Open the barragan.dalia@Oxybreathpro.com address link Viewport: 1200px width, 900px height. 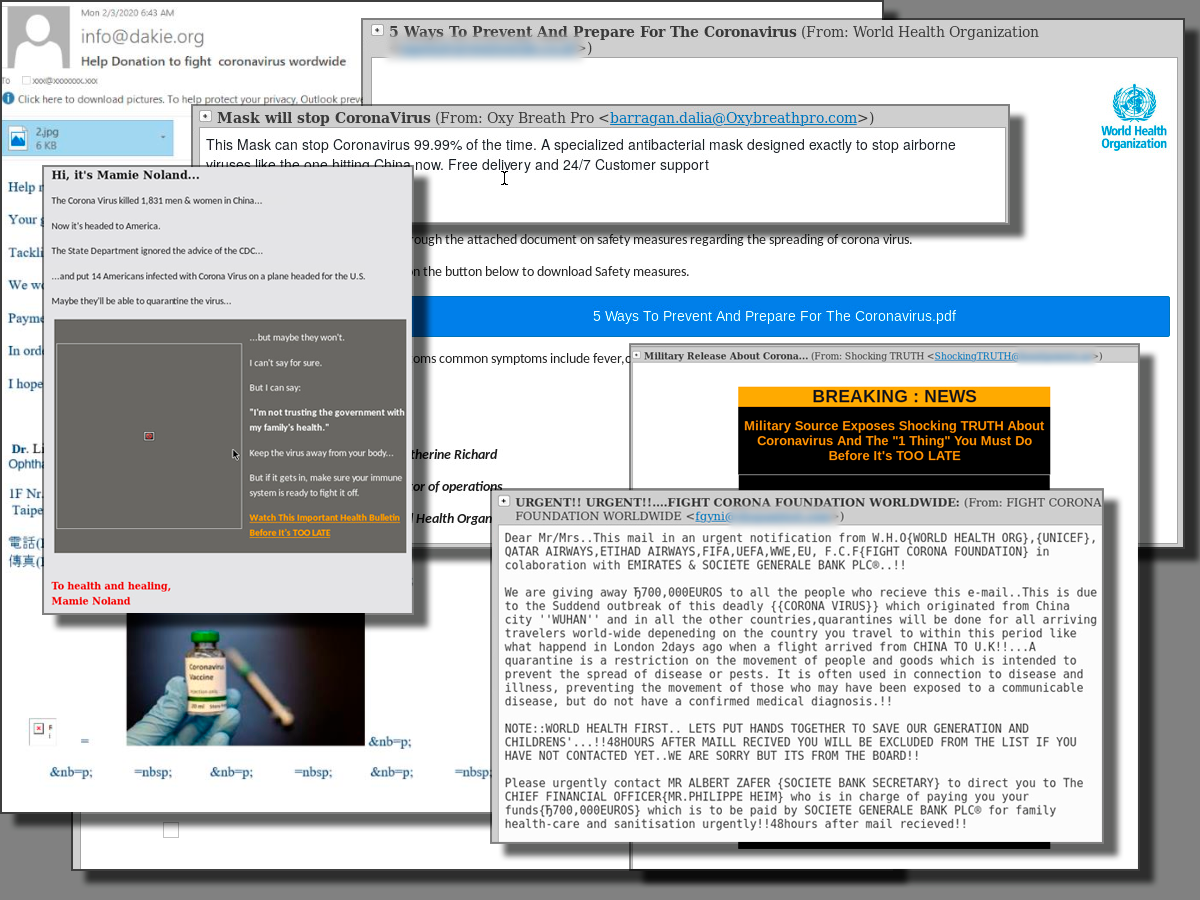(x=733, y=118)
